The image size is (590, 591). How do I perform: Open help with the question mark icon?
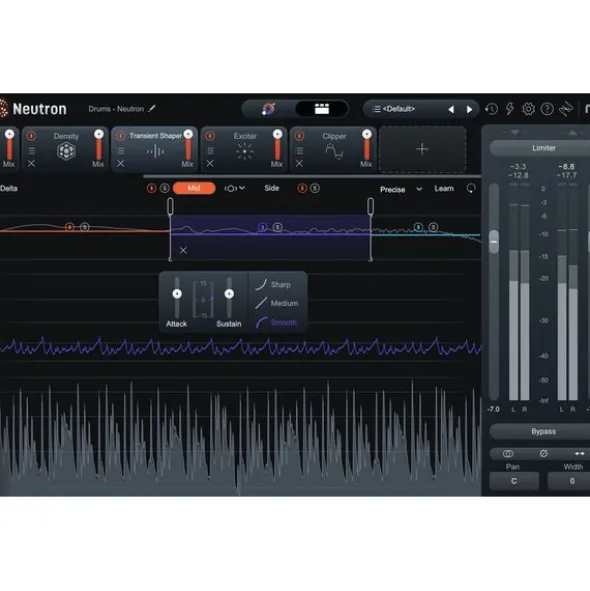point(547,109)
